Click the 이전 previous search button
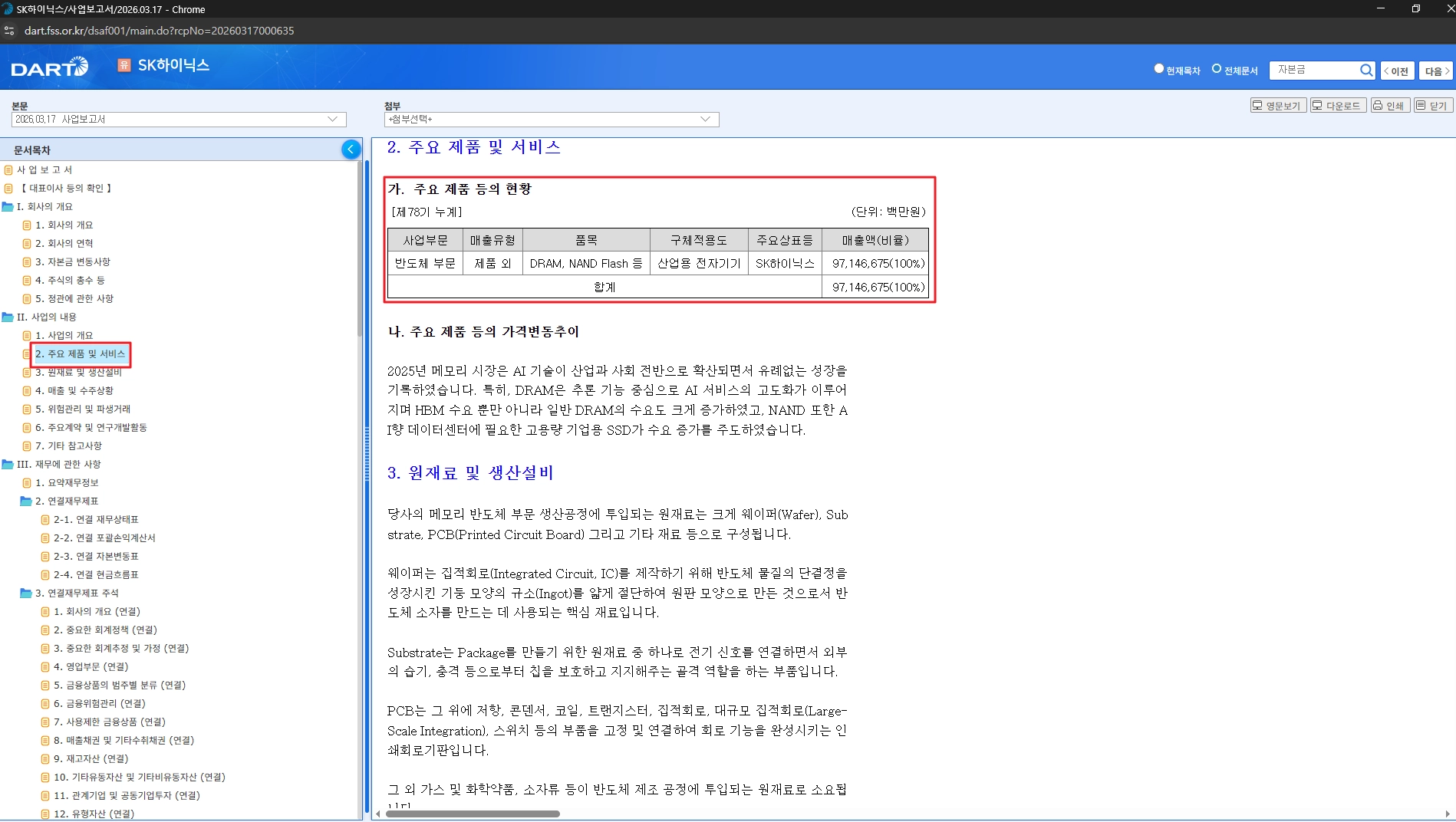 pos(1397,70)
